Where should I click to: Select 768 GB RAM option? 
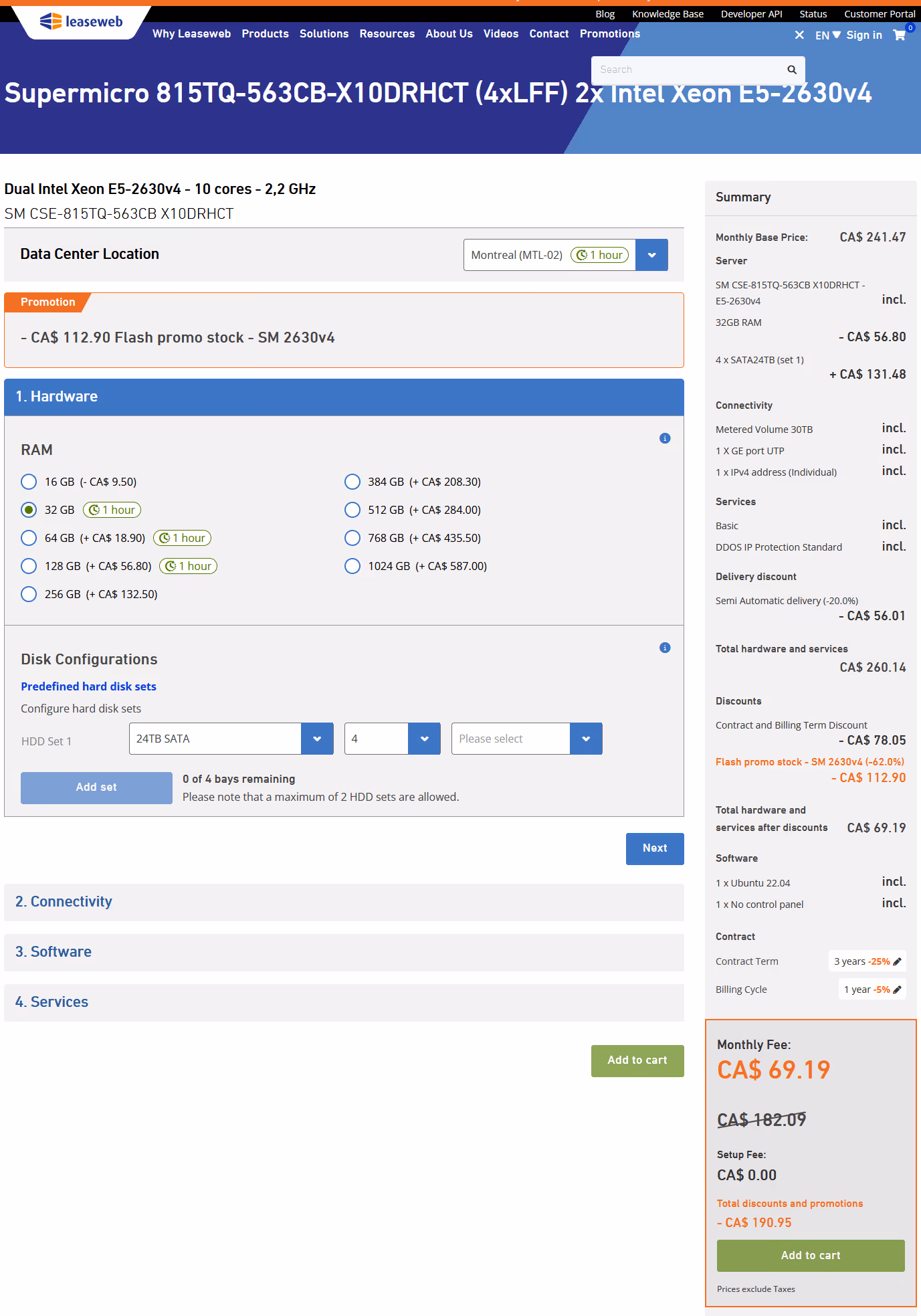(352, 538)
